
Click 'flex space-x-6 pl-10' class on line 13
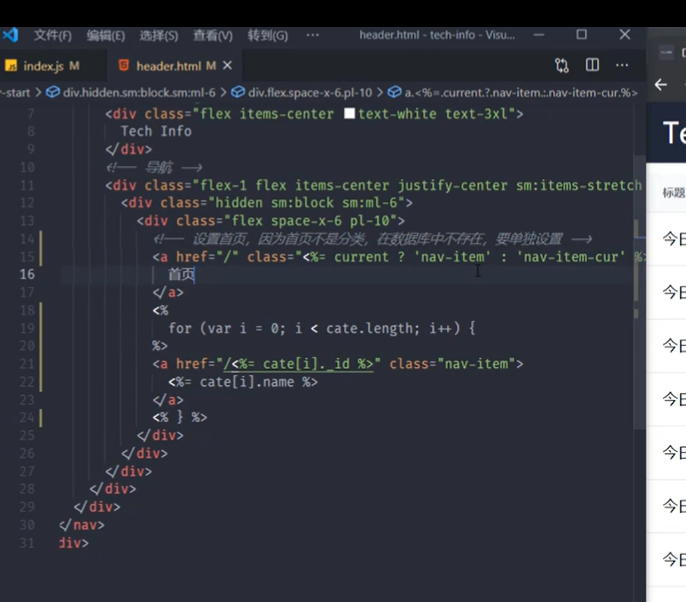coord(313,220)
